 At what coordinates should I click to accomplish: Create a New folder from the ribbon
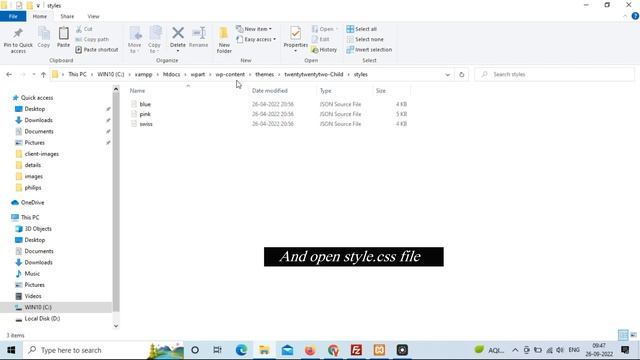[x=224, y=40]
